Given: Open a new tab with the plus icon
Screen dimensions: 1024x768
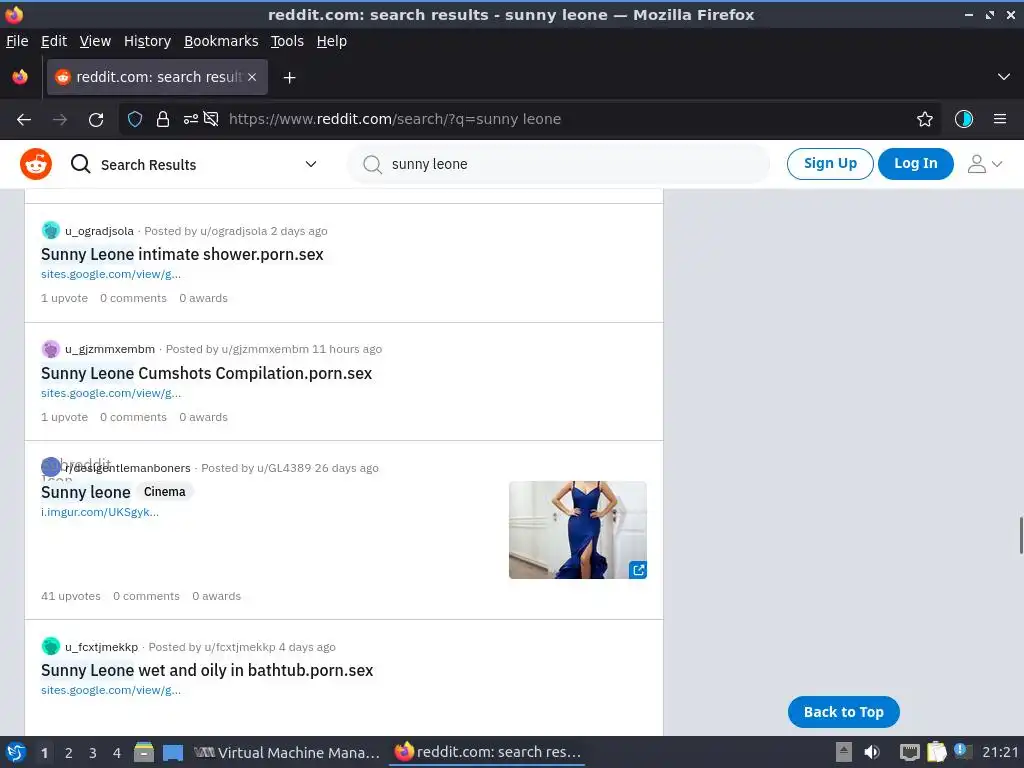Looking at the screenshot, I should [289, 78].
